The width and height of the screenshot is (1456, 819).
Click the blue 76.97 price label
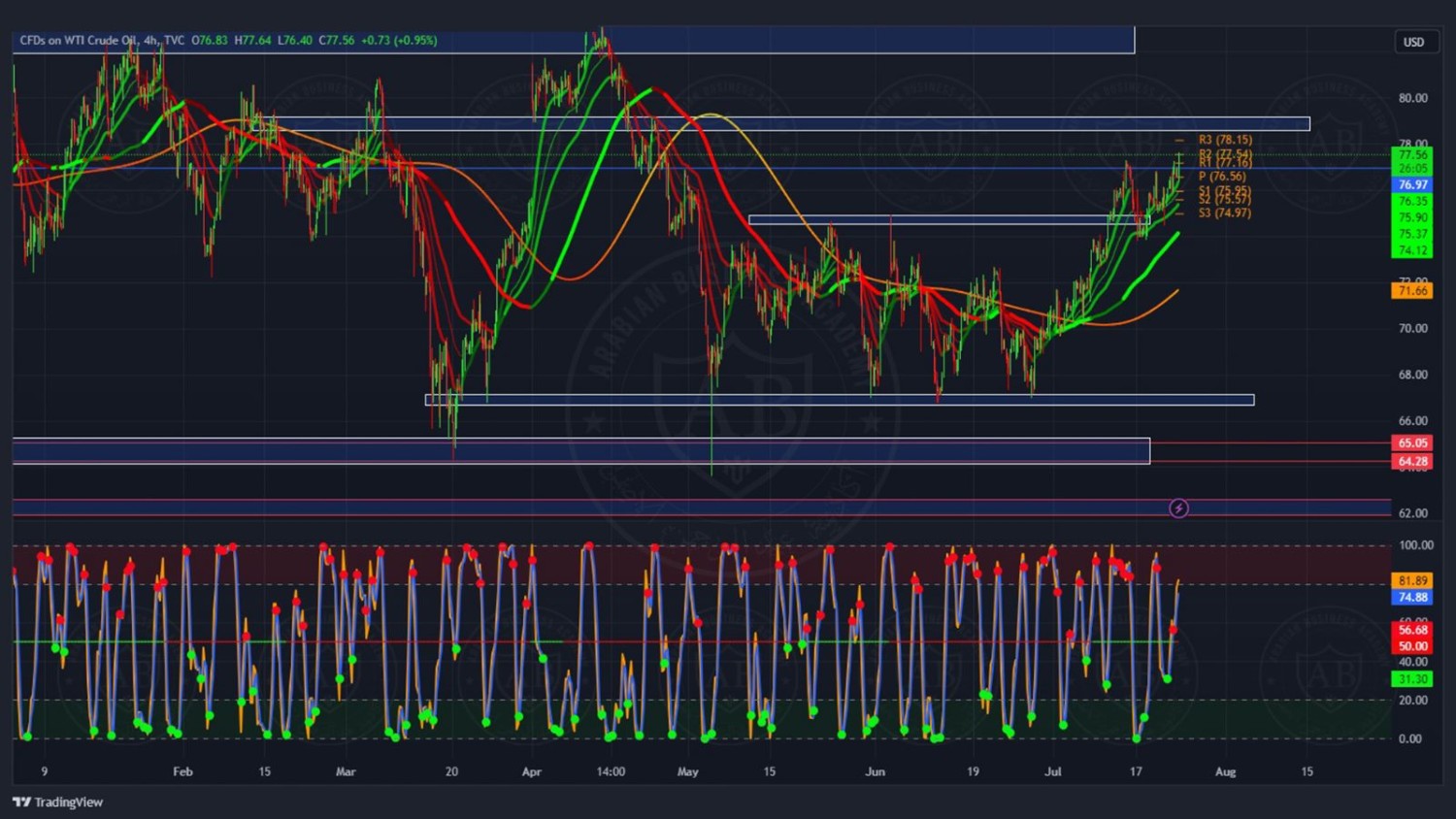click(x=1412, y=184)
